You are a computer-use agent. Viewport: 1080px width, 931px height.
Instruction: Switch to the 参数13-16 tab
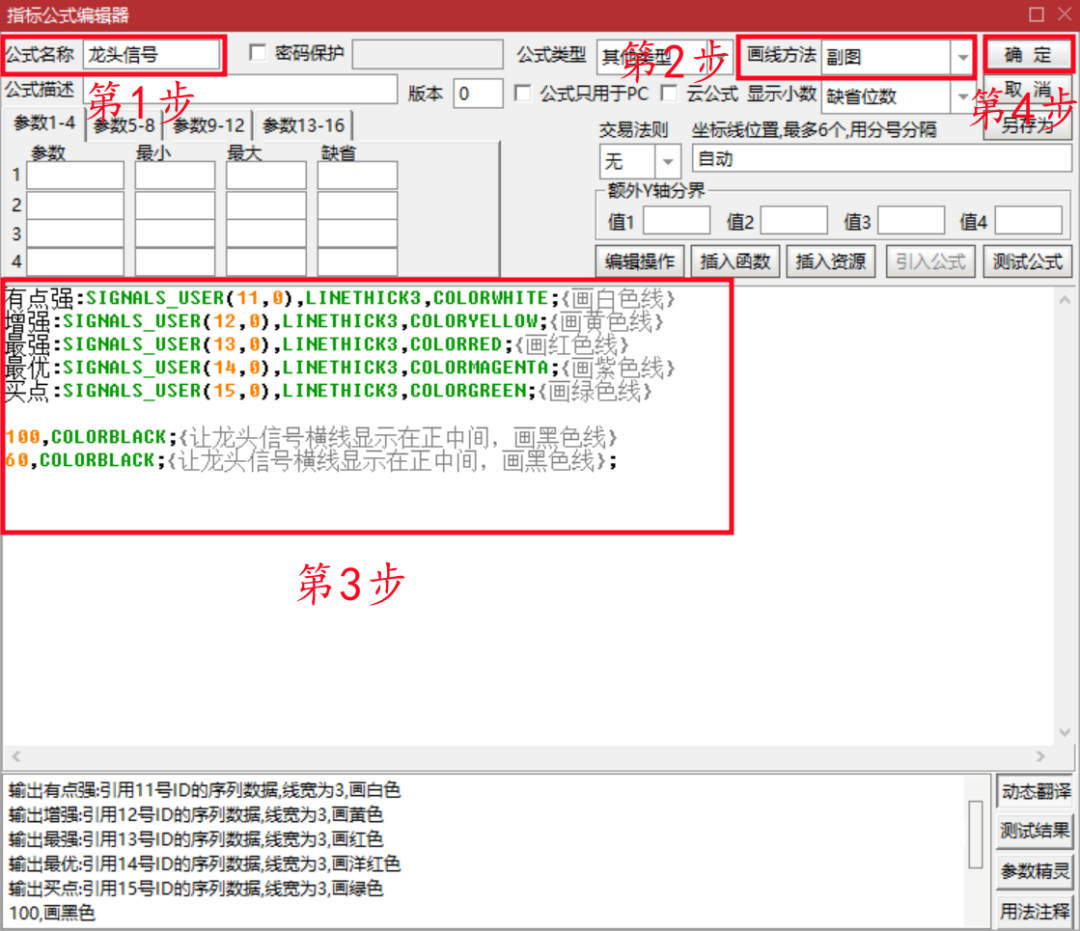pyautogui.click(x=304, y=125)
